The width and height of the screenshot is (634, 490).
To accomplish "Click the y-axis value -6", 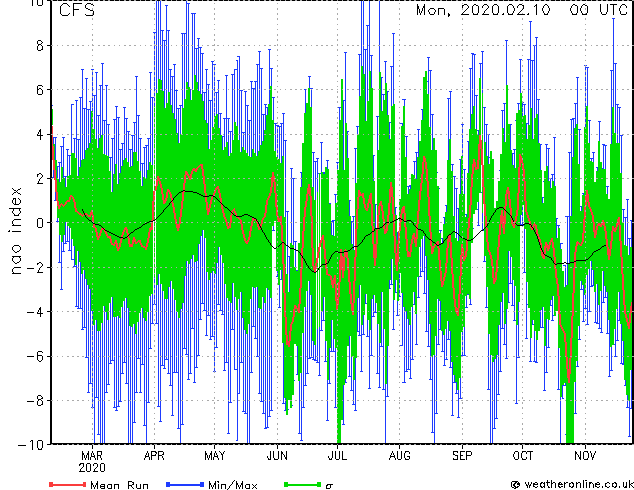I will coord(35,356).
